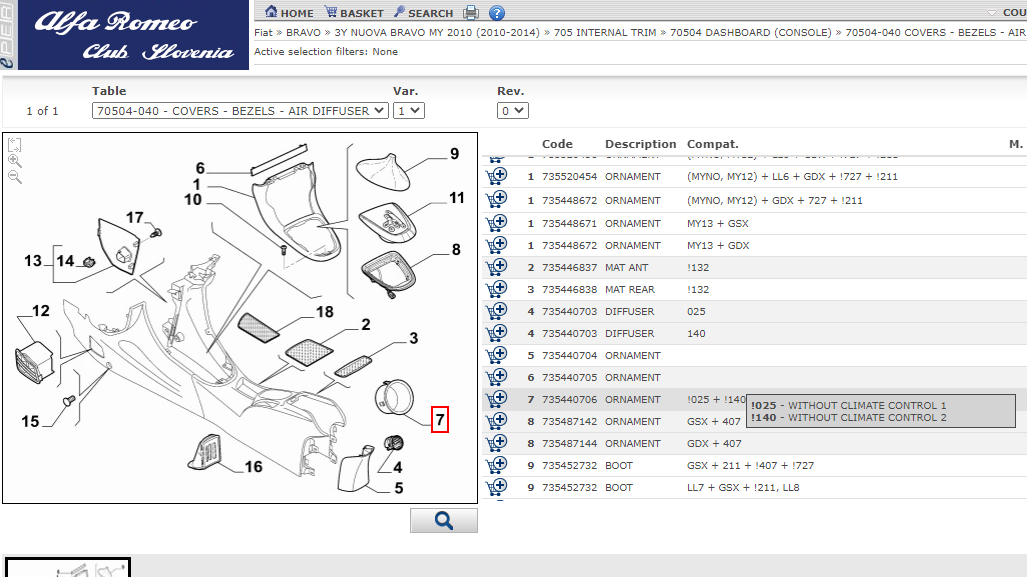Select part number 11 on diagram

pos(457,198)
